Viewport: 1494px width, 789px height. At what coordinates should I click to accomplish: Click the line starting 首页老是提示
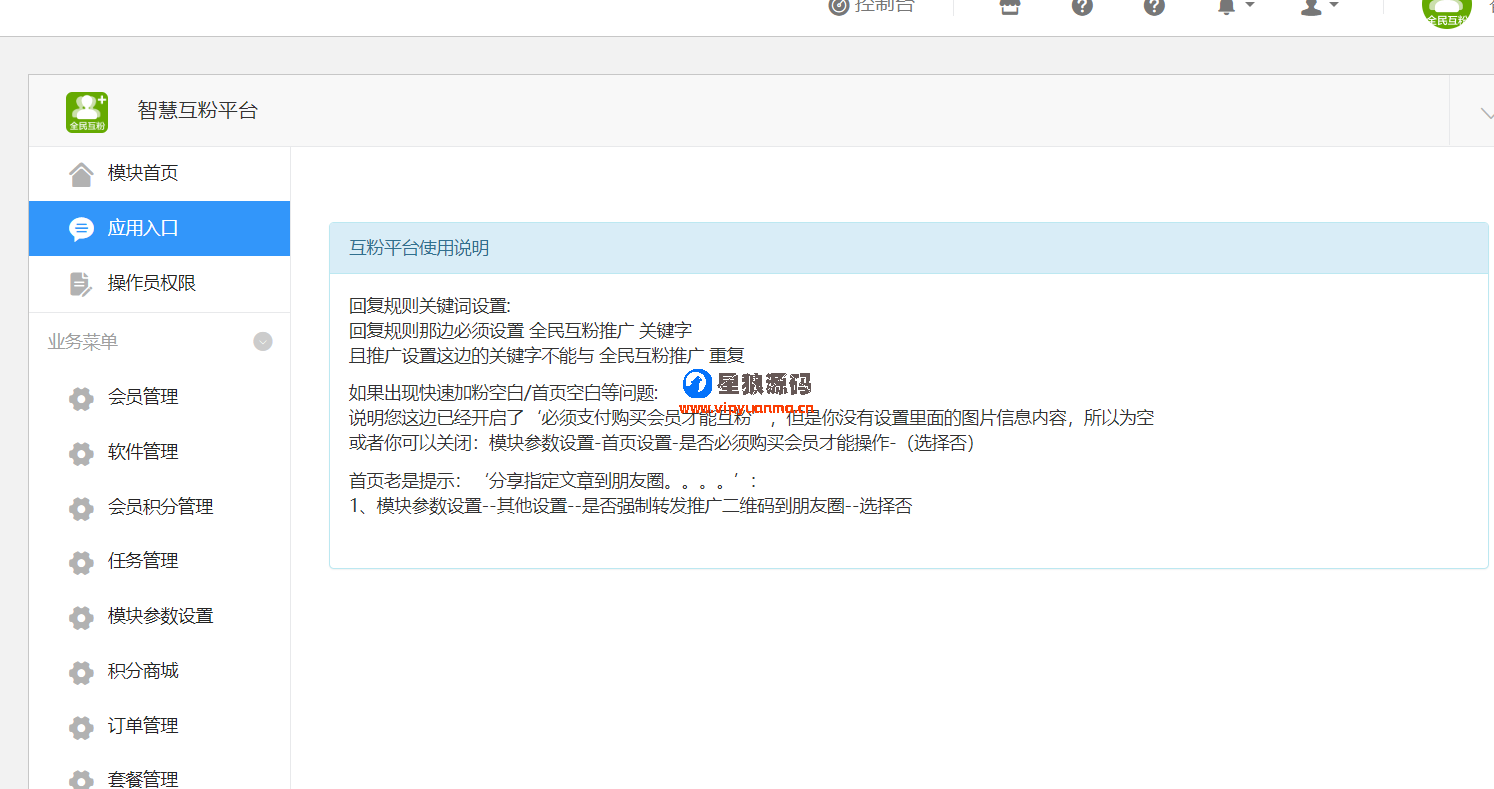pos(553,481)
